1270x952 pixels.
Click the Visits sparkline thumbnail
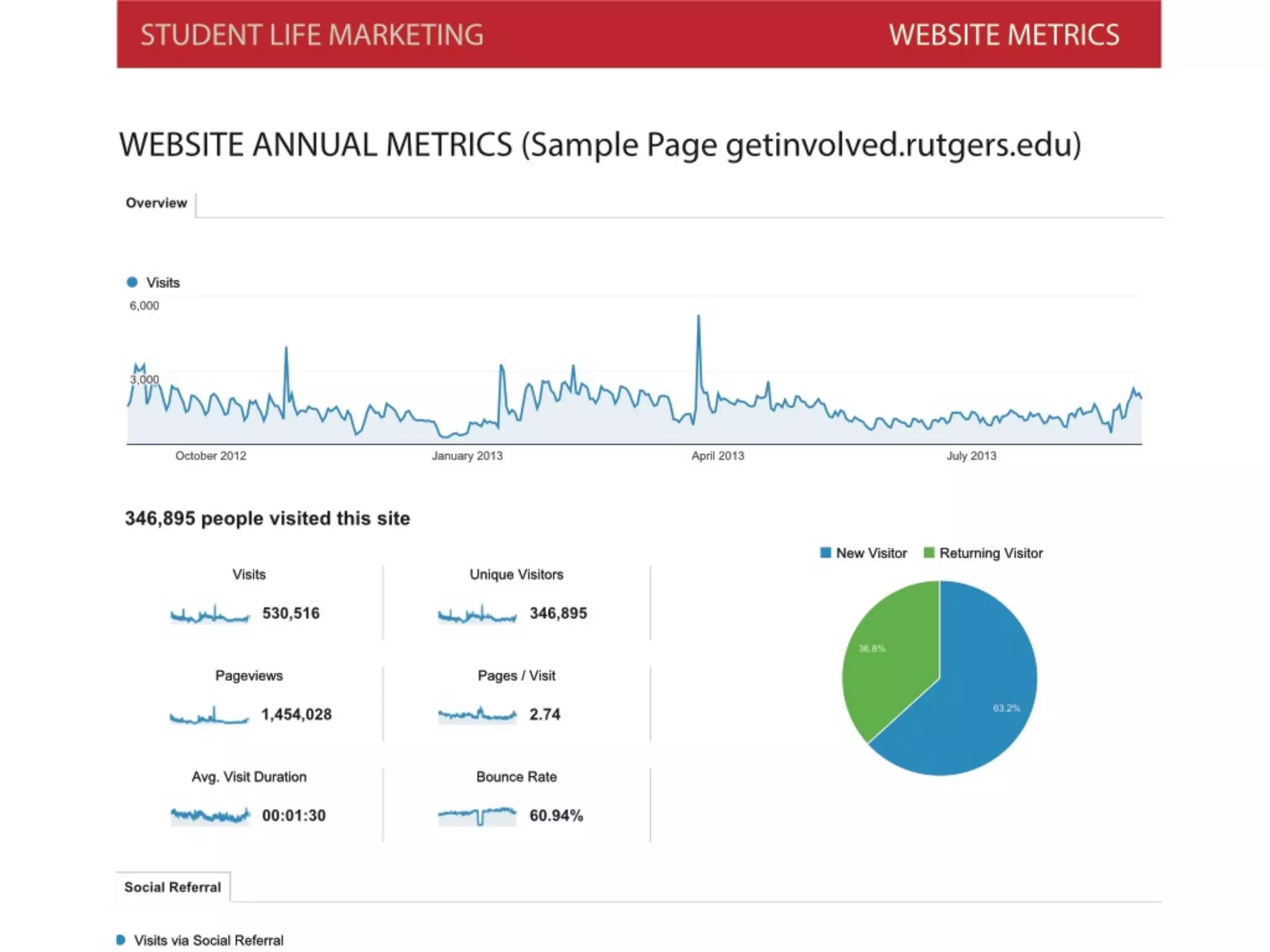(x=210, y=614)
